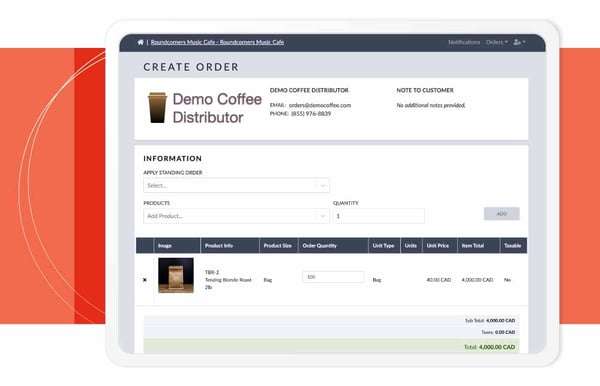This screenshot has width=600, height=386.
Task: Open the Add Product dropdown arrow
Action: (x=323, y=216)
